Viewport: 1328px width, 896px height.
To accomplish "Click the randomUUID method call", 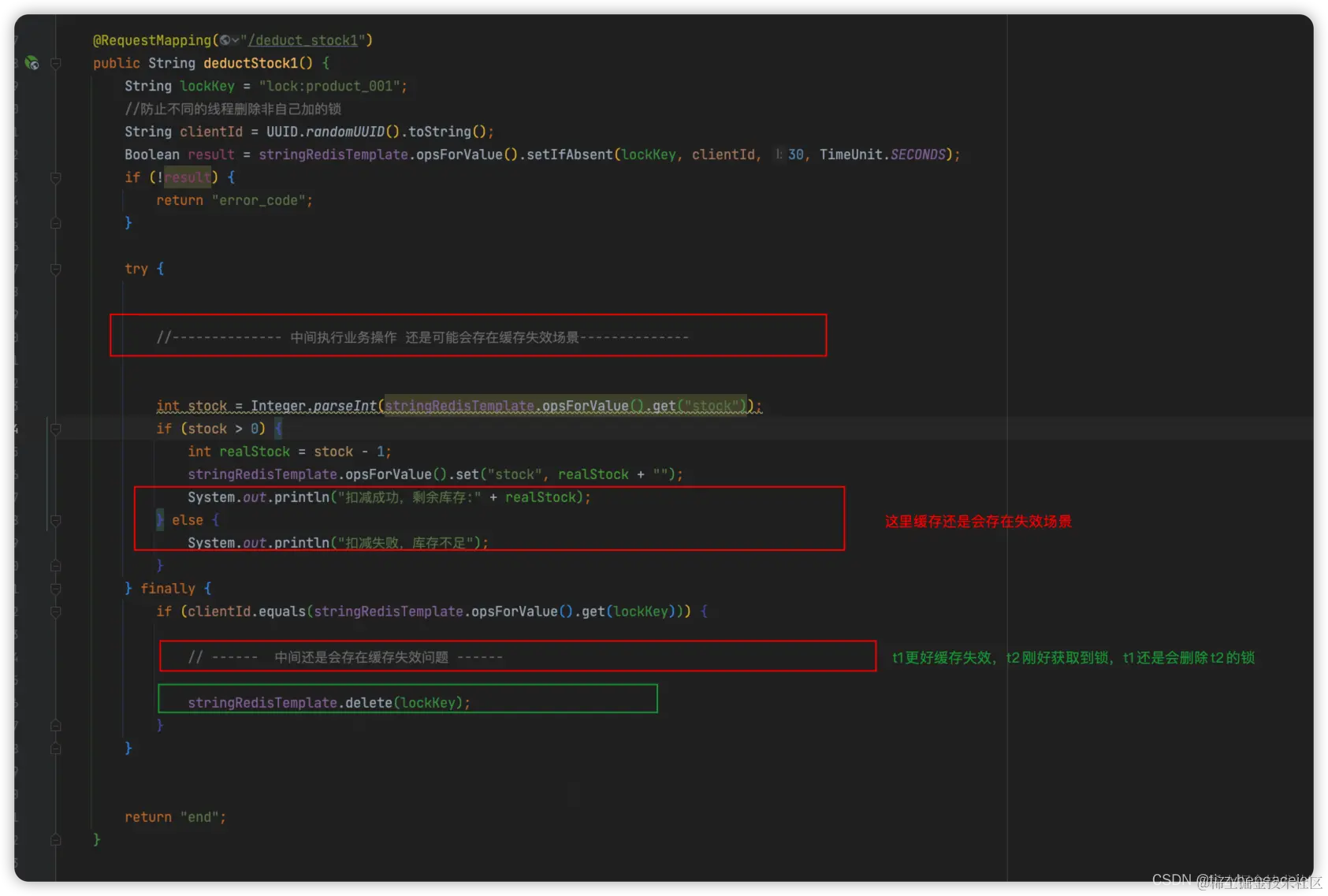I will (345, 132).
